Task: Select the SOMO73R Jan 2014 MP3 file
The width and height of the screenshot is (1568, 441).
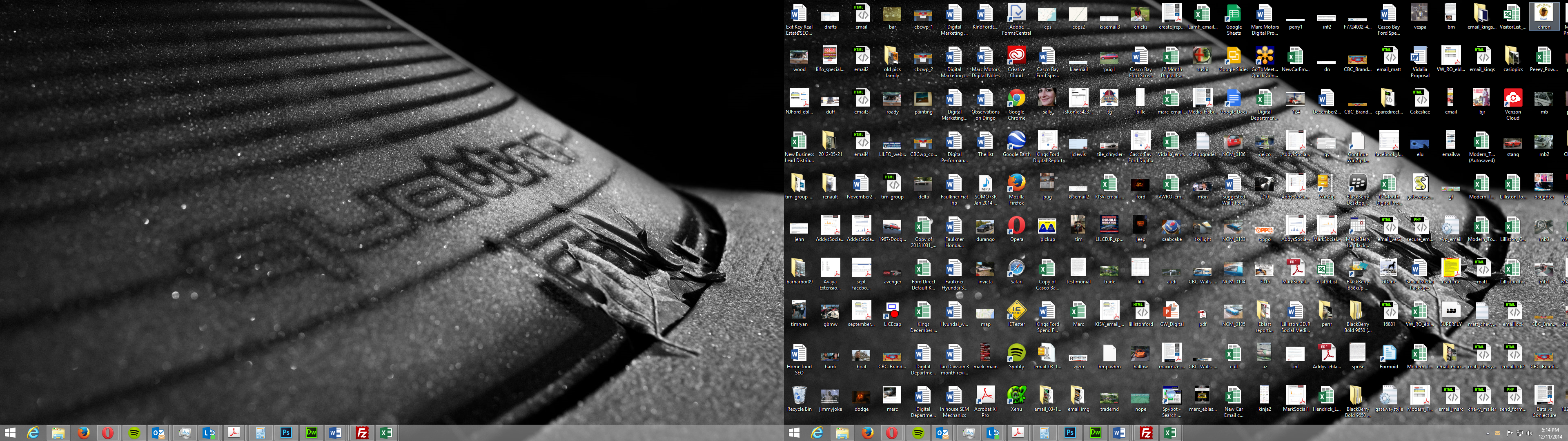Action: (x=985, y=189)
